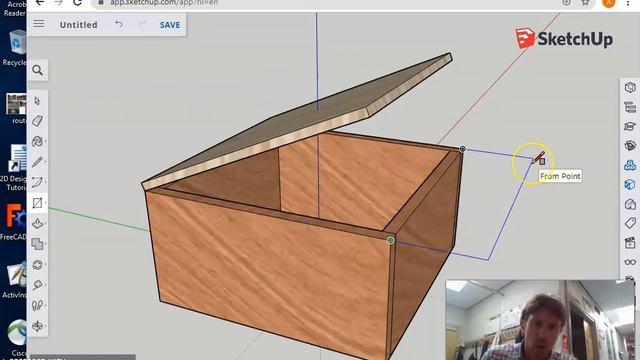
Task: Reload the browser page
Action: (x=77, y=2)
